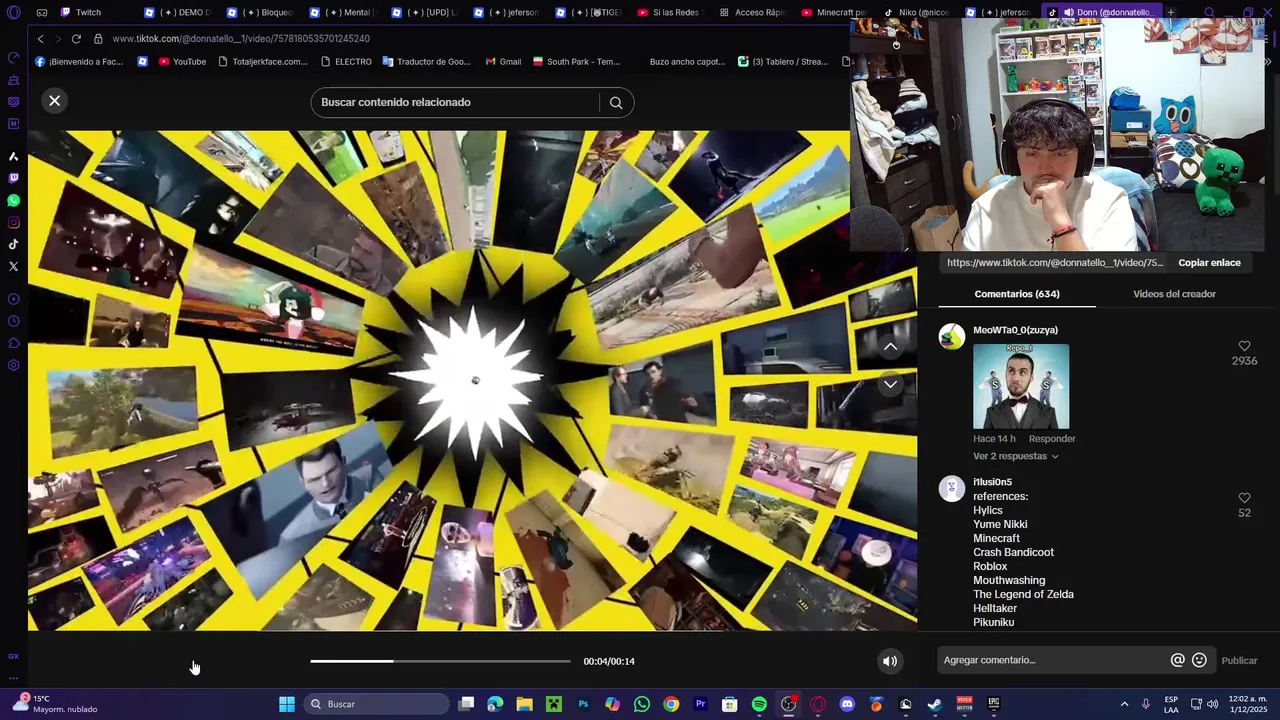Open X (Twitter) from the Opera sidebar
Viewport: 1280px width, 720px height.
(13, 266)
